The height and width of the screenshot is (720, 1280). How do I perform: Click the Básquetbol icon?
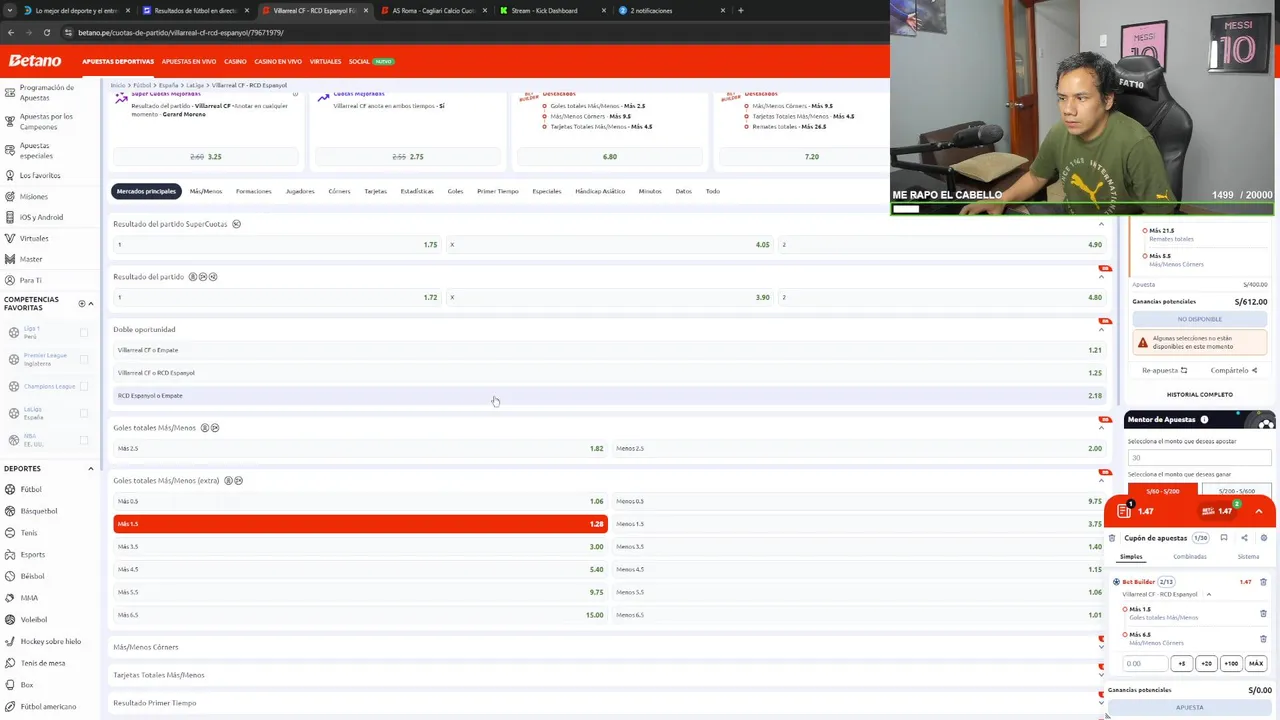click(x=10, y=511)
